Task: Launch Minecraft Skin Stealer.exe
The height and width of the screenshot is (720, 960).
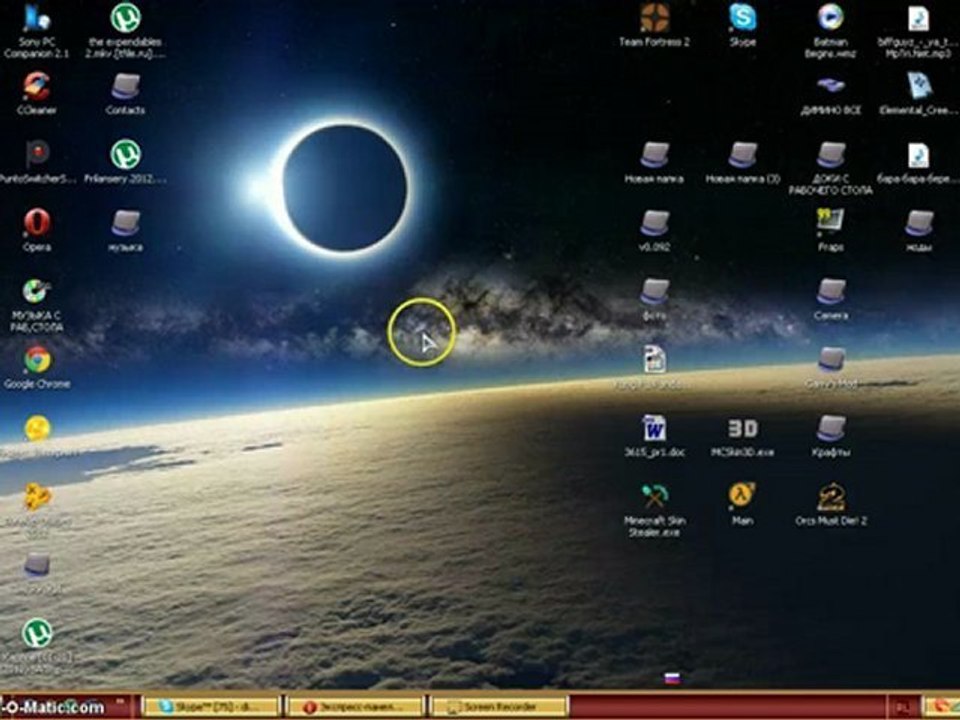Action: click(654, 497)
